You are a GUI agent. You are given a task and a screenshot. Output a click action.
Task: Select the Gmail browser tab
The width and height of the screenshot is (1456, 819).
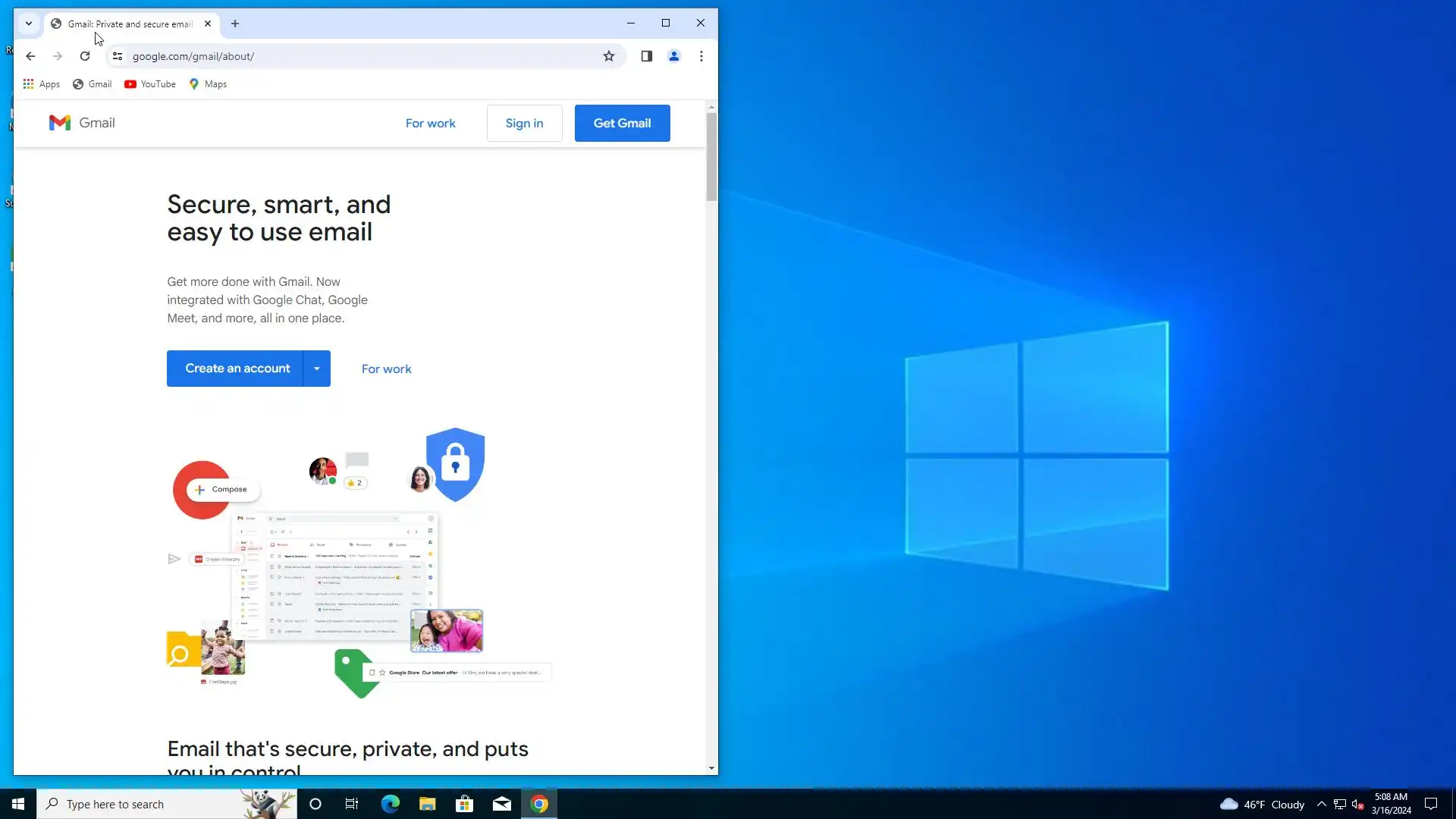point(129,24)
